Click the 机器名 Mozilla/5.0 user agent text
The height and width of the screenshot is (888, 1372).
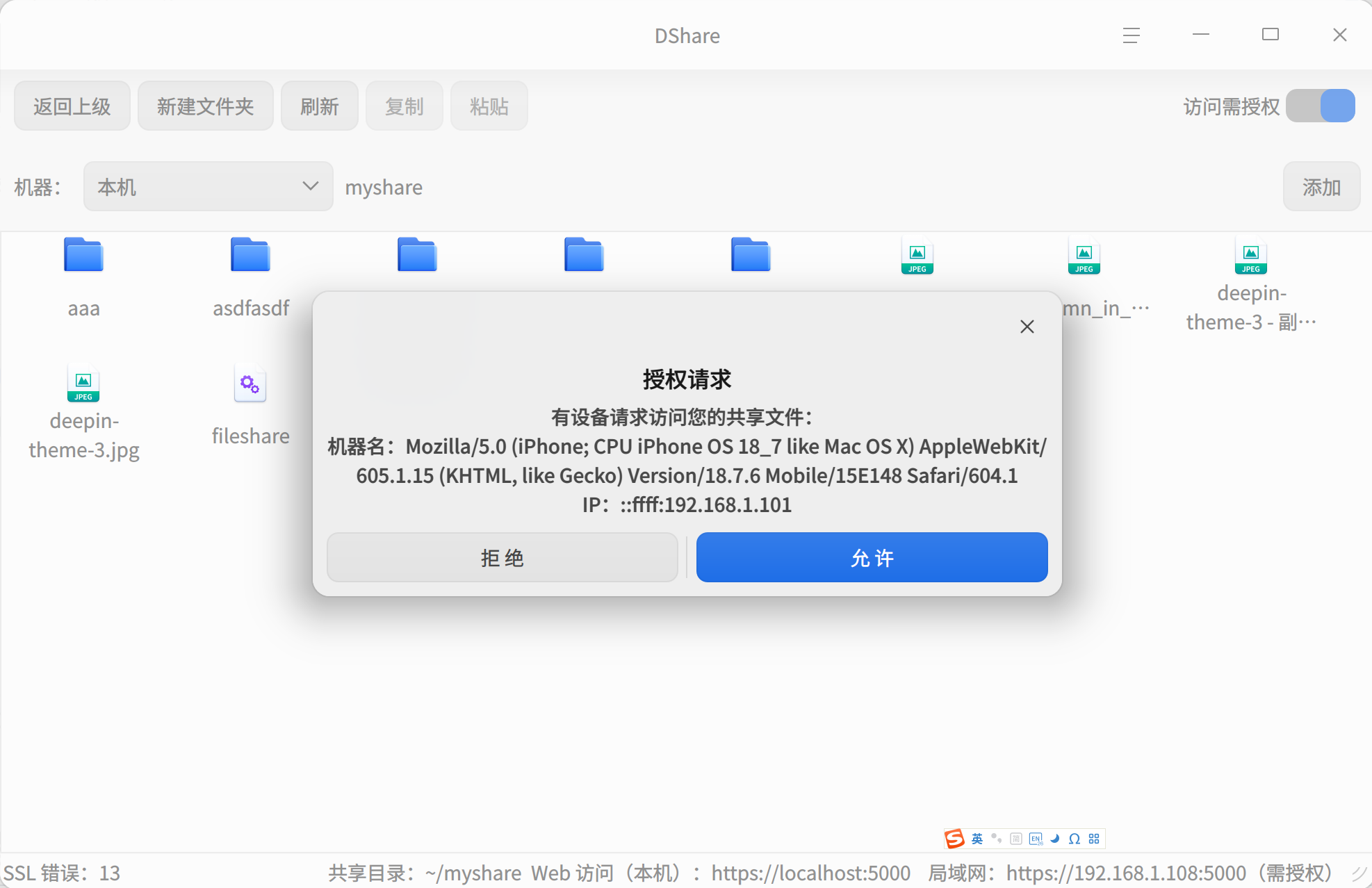[687, 461]
